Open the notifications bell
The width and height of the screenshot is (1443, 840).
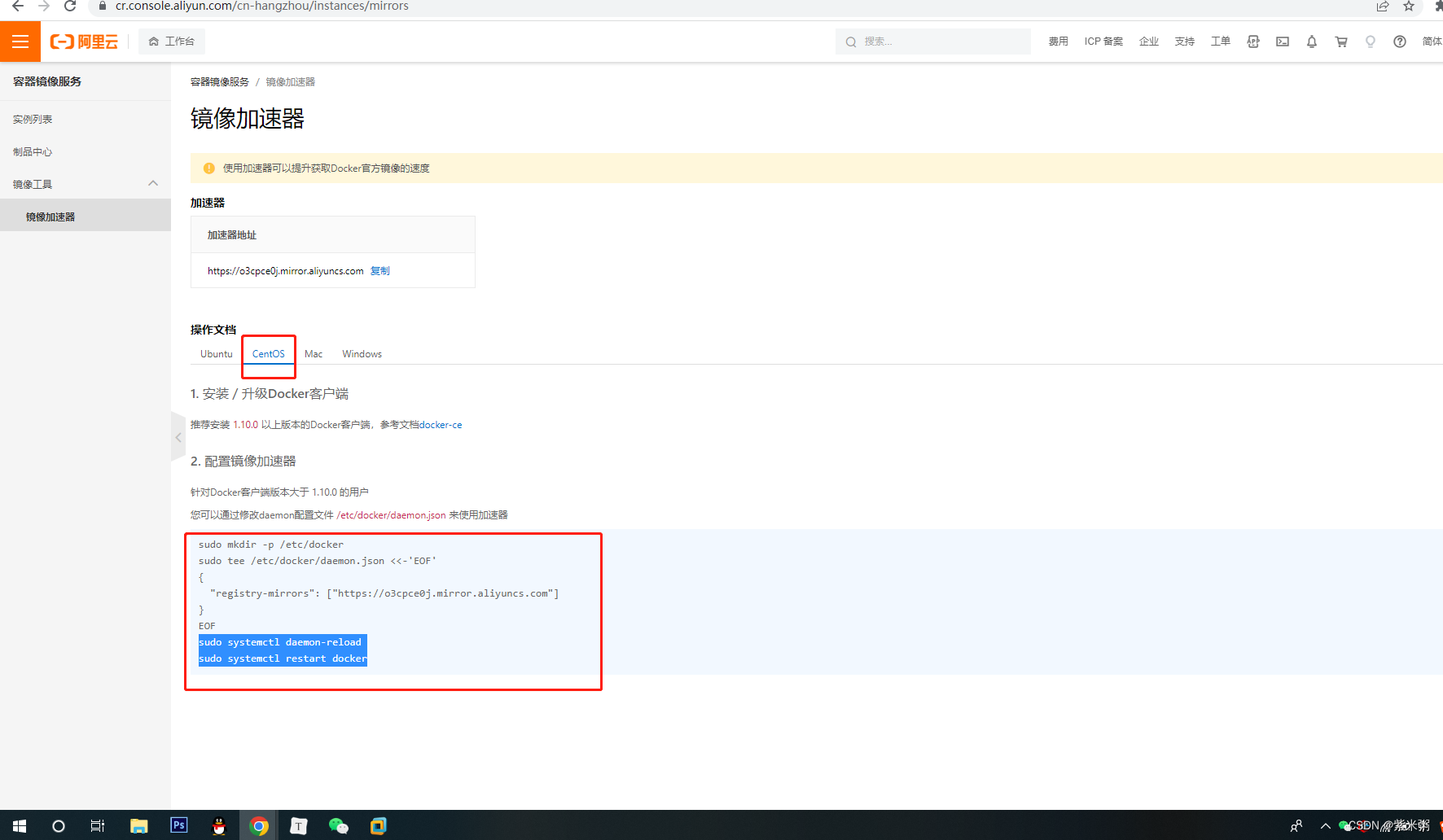click(x=1312, y=42)
